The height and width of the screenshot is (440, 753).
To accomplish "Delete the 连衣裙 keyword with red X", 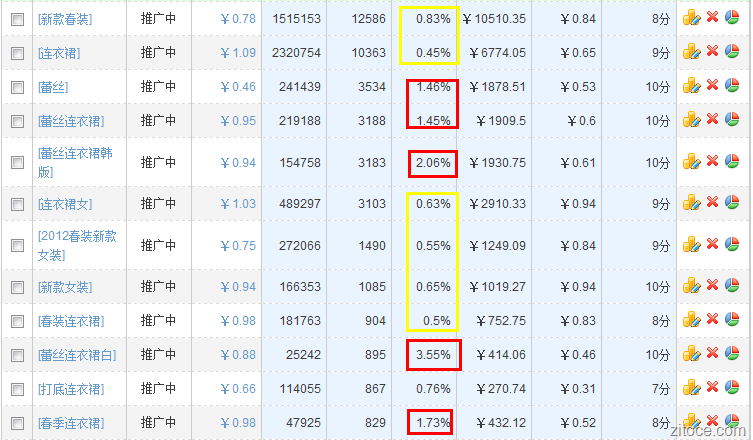I will (x=712, y=51).
